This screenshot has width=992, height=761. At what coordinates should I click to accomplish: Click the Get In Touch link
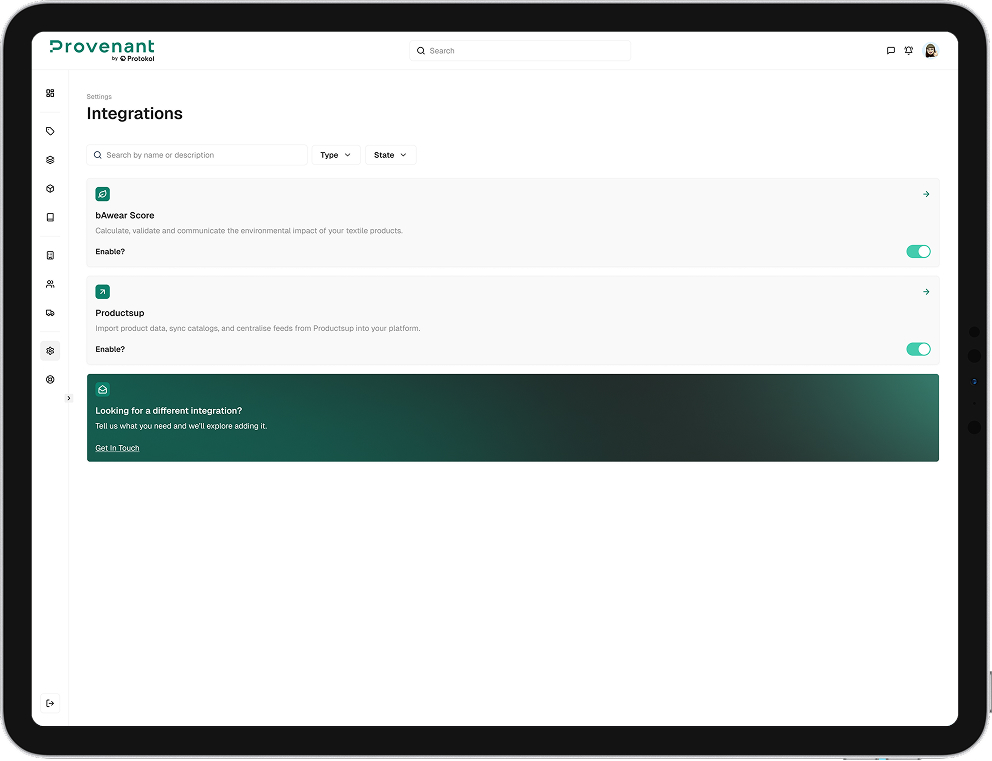pyautogui.click(x=116, y=448)
